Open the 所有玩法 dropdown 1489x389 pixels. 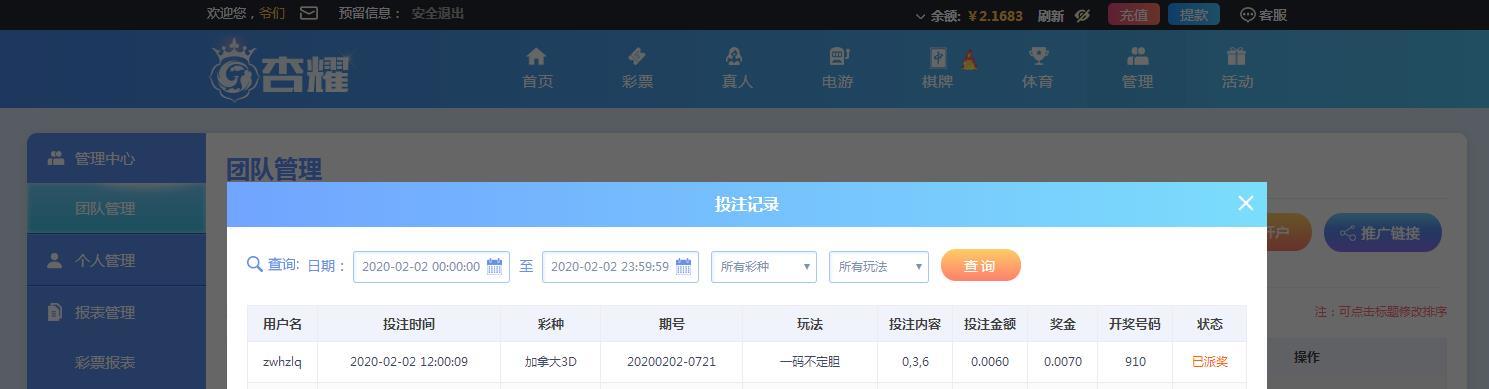click(879, 267)
